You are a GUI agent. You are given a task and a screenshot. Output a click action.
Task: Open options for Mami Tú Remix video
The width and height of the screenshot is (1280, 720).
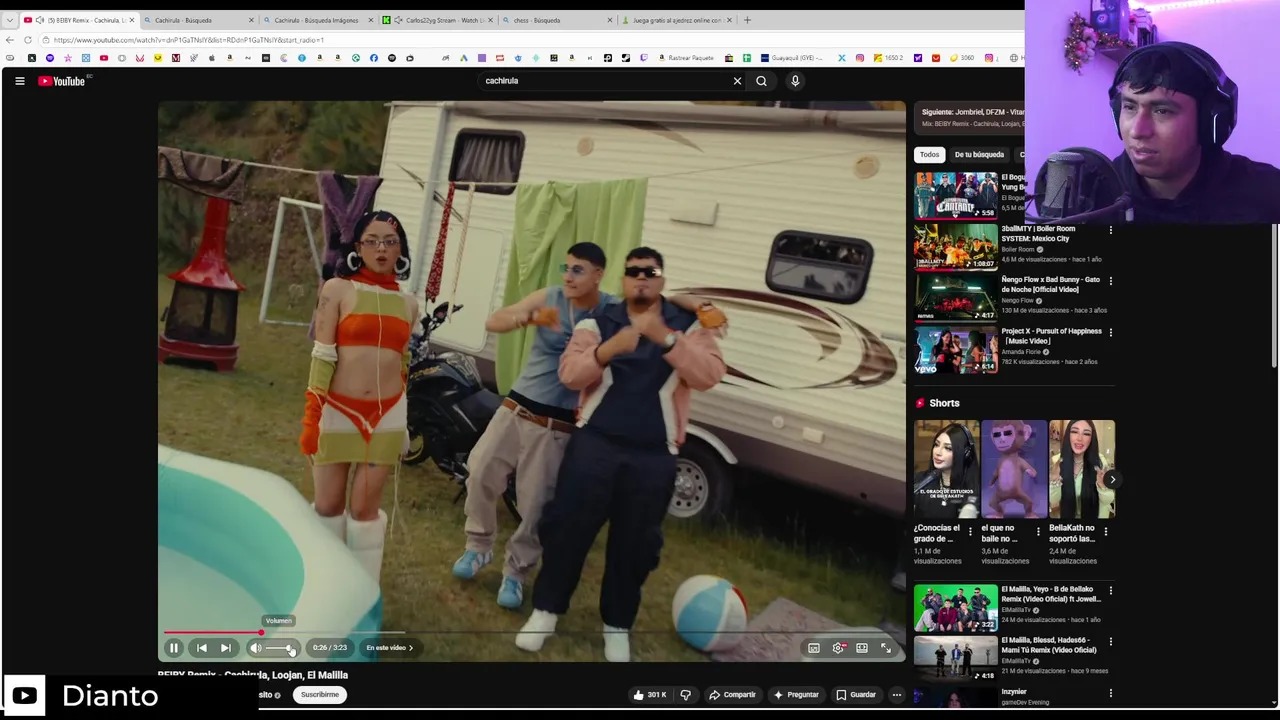[x=1110, y=642]
